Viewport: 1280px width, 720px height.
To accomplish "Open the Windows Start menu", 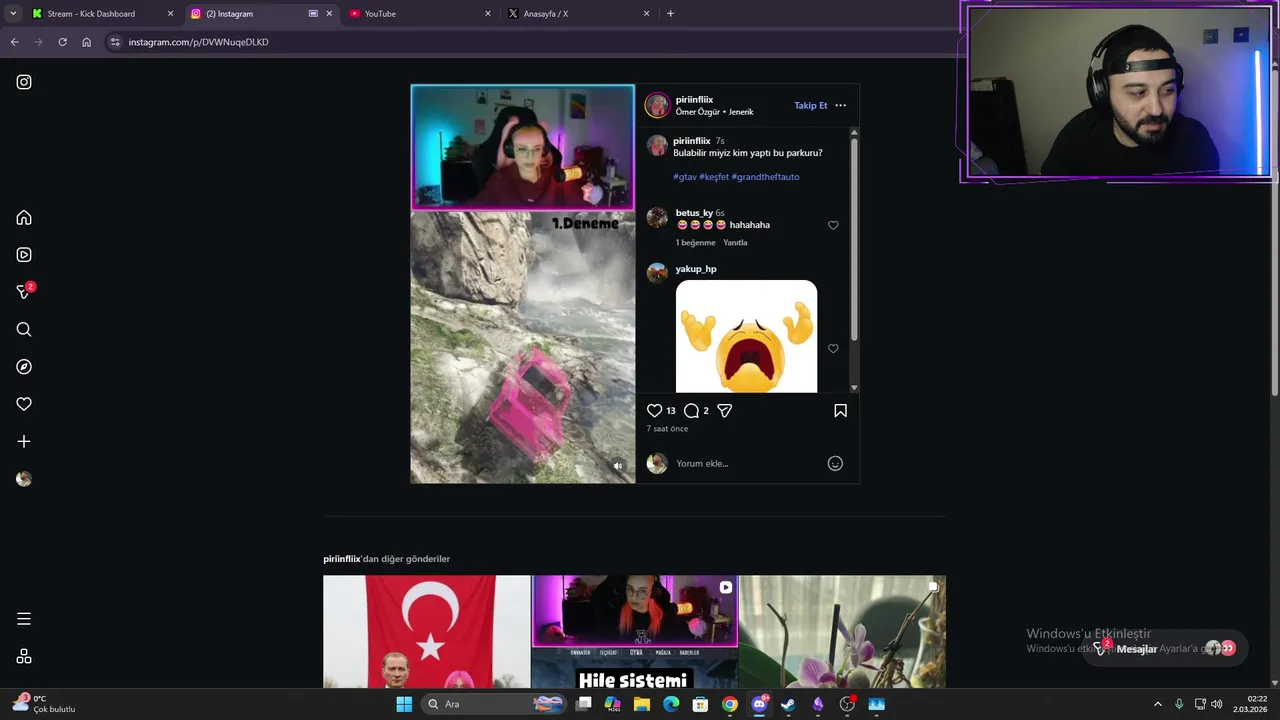I will coord(404,704).
